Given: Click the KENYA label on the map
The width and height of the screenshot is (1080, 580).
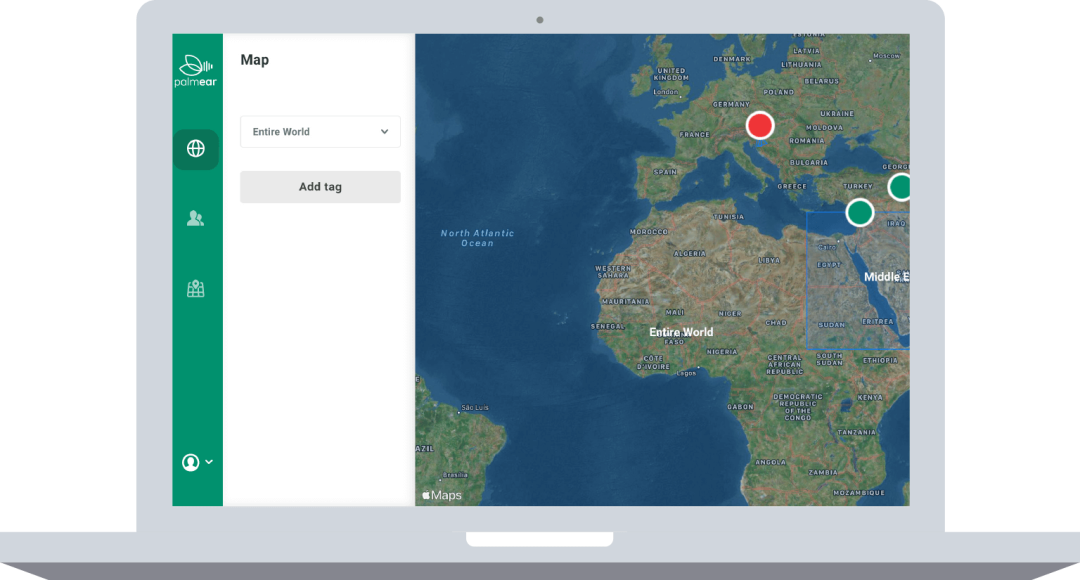Looking at the screenshot, I should (x=870, y=397).
